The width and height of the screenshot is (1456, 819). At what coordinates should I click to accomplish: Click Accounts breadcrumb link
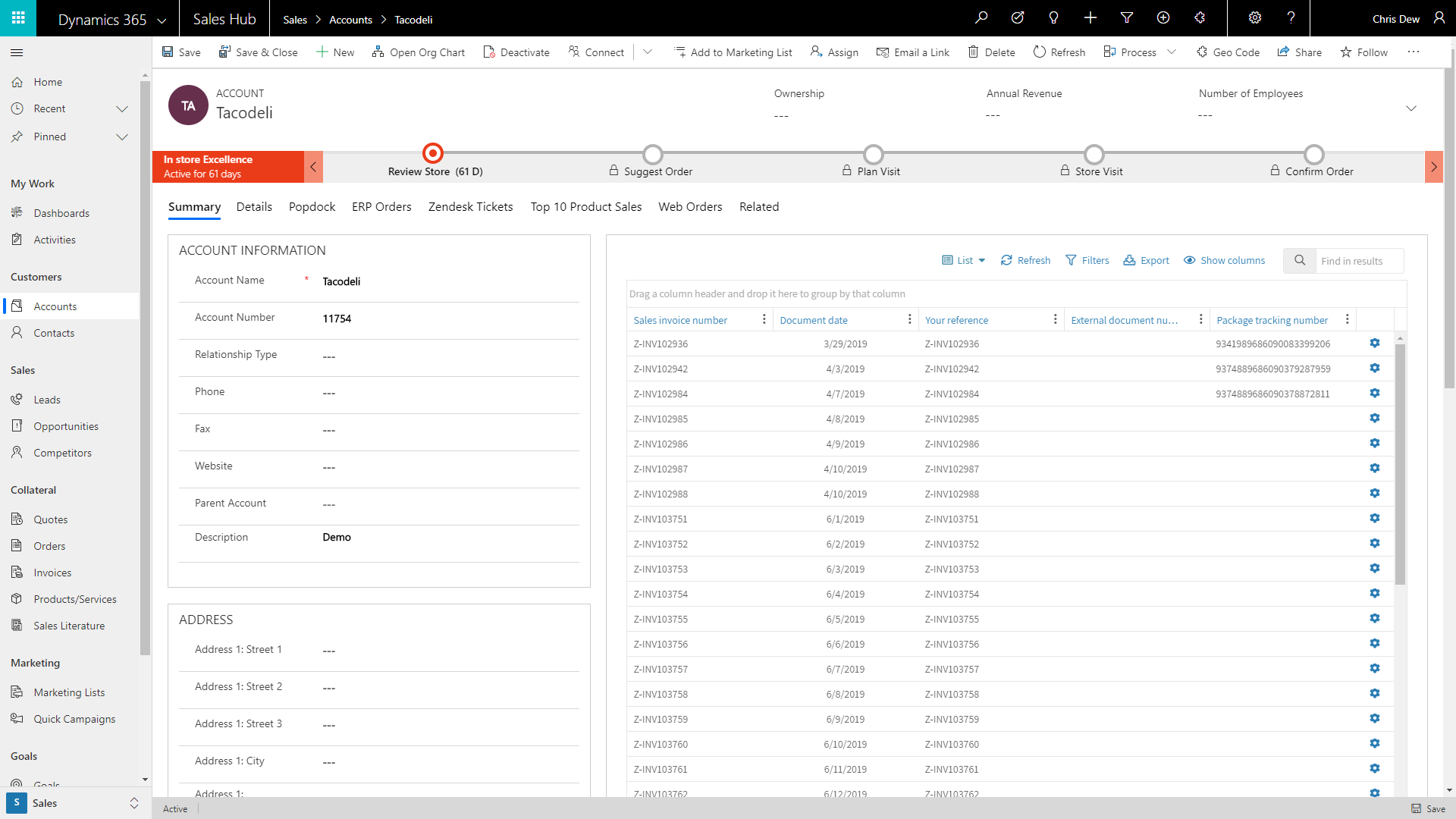pos(350,20)
